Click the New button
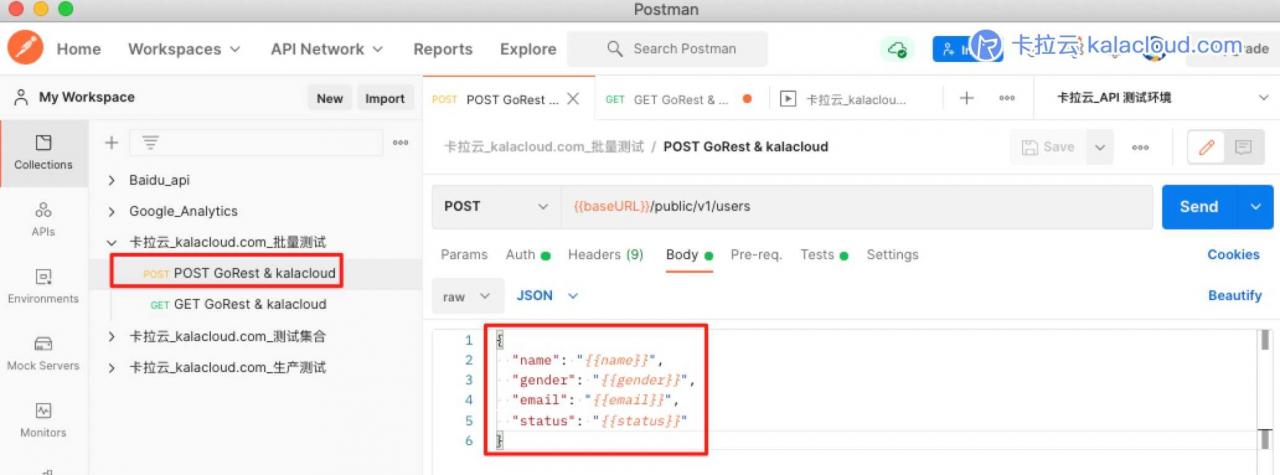This screenshot has width=1280, height=475. pos(330,98)
